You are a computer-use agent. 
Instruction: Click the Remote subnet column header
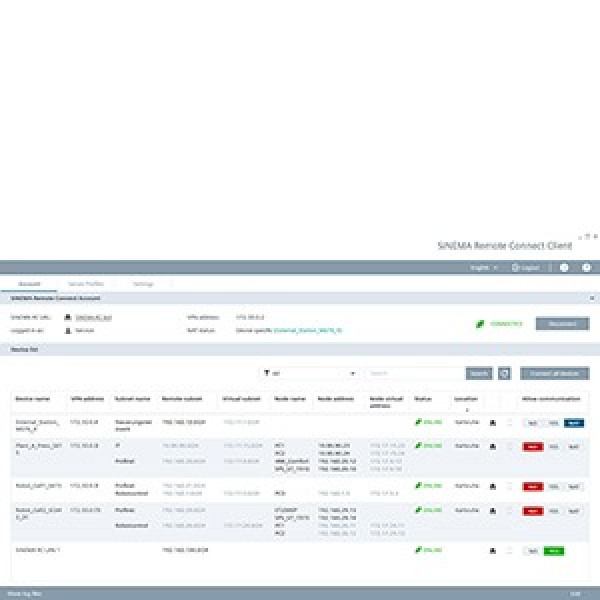point(182,399)
